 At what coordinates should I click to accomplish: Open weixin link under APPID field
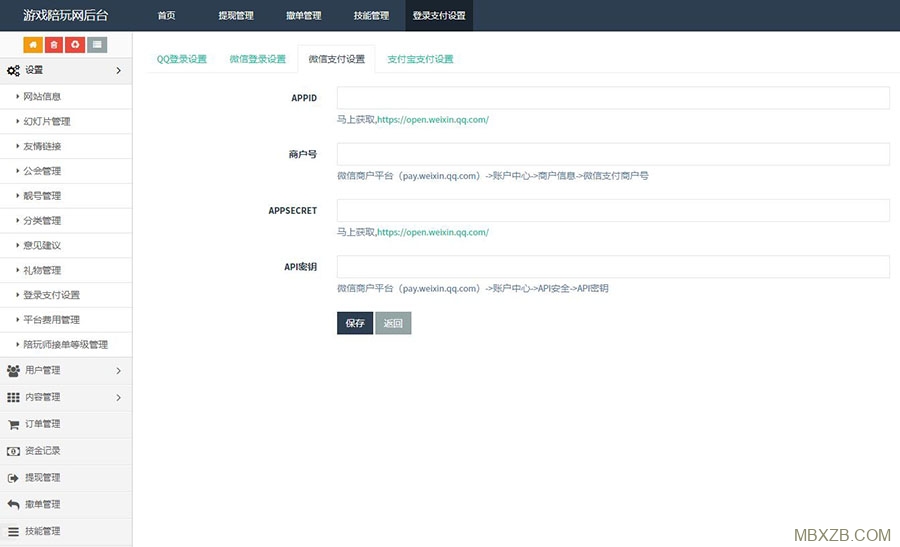tap(433, 120)
